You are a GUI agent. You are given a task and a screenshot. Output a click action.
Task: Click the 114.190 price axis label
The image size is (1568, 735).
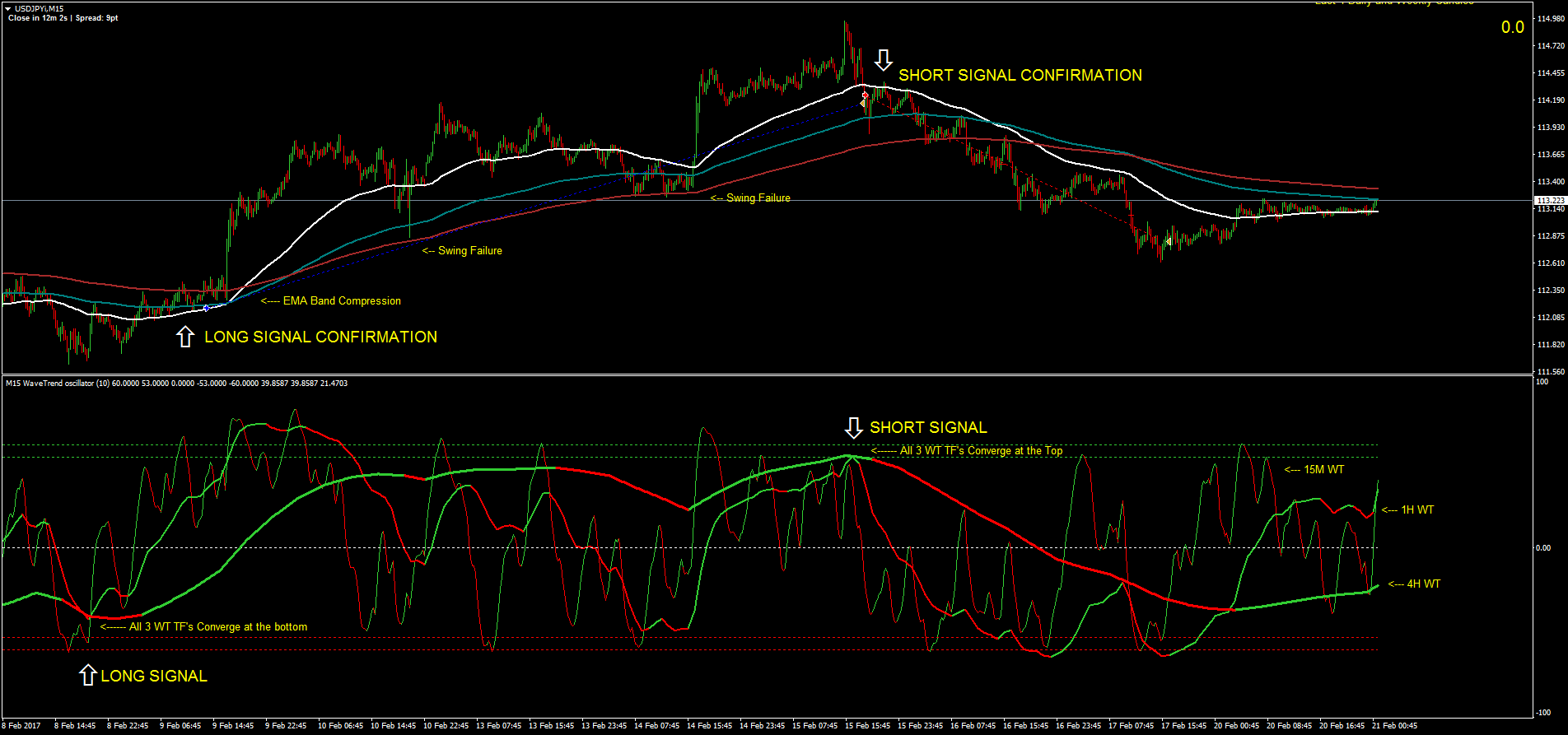(x=1551, y=100)
